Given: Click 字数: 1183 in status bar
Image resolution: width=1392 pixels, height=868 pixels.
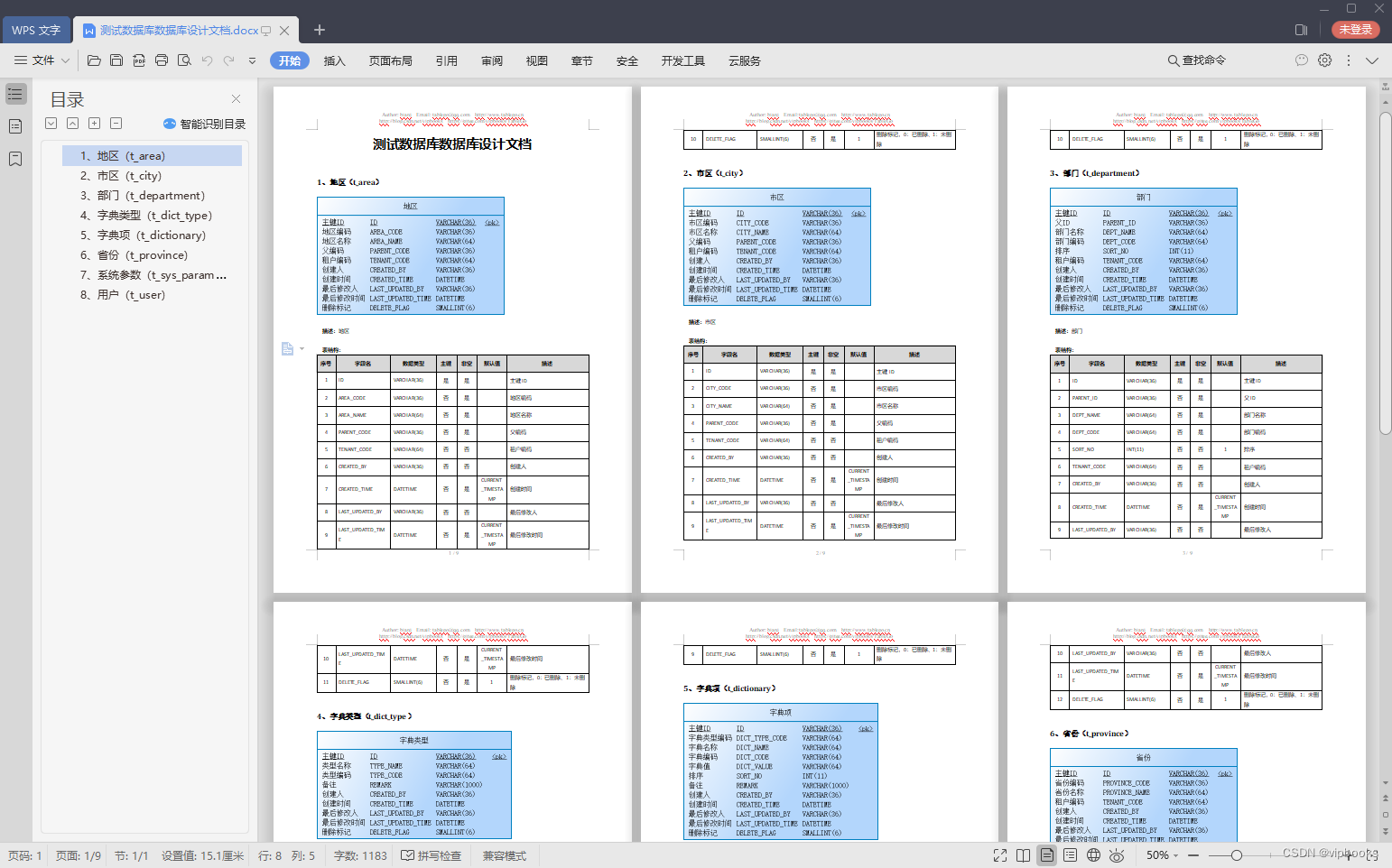Looking at the screenshot, I should (360, 855).
